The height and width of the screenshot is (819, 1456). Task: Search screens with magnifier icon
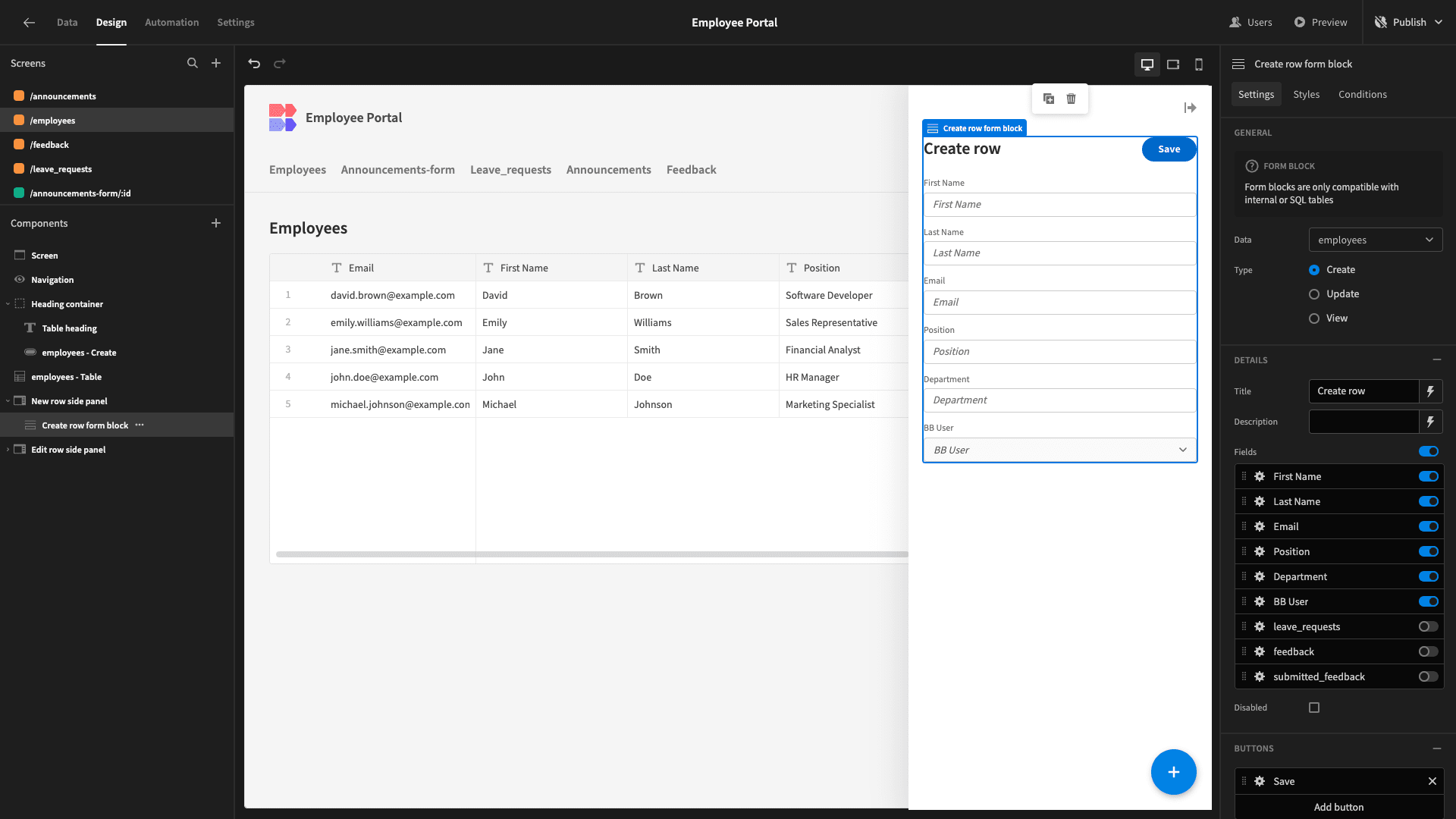point(193,64)
